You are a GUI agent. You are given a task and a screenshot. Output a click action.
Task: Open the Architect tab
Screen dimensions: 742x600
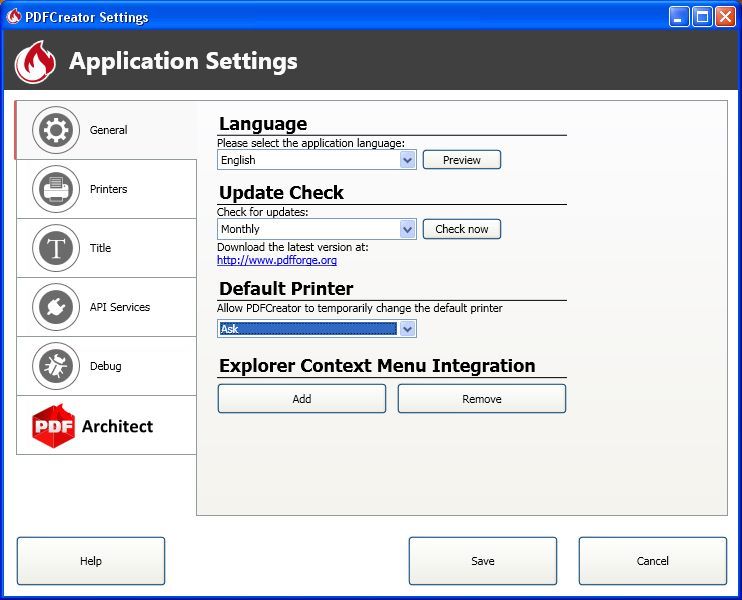106,425
